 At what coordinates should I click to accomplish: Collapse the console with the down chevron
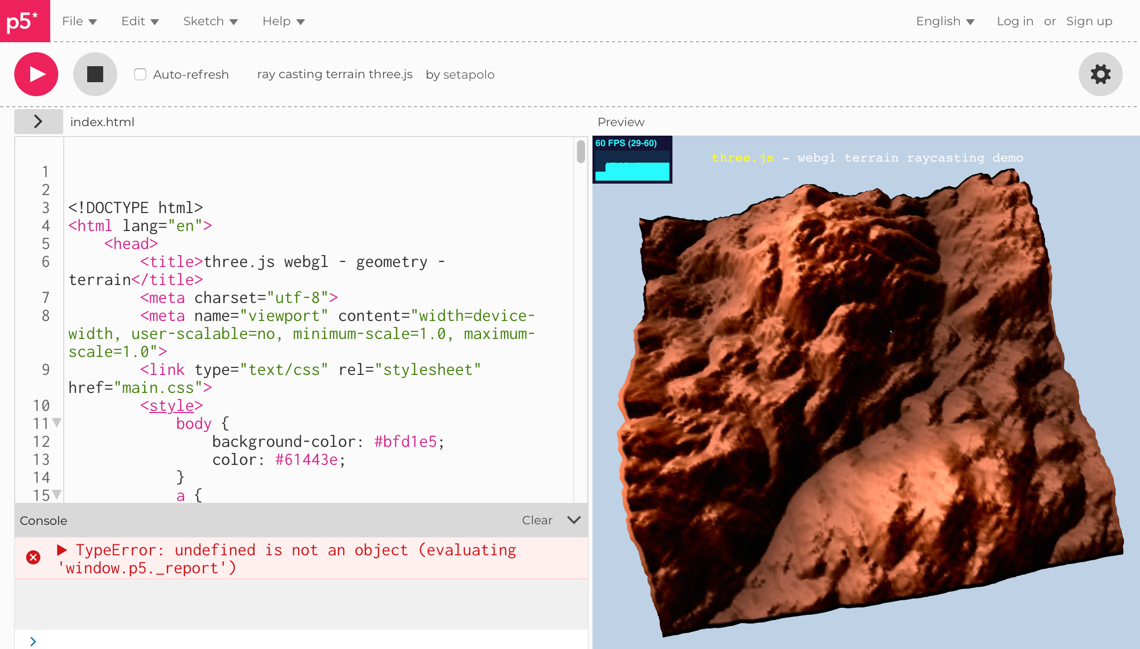(574, 520)
